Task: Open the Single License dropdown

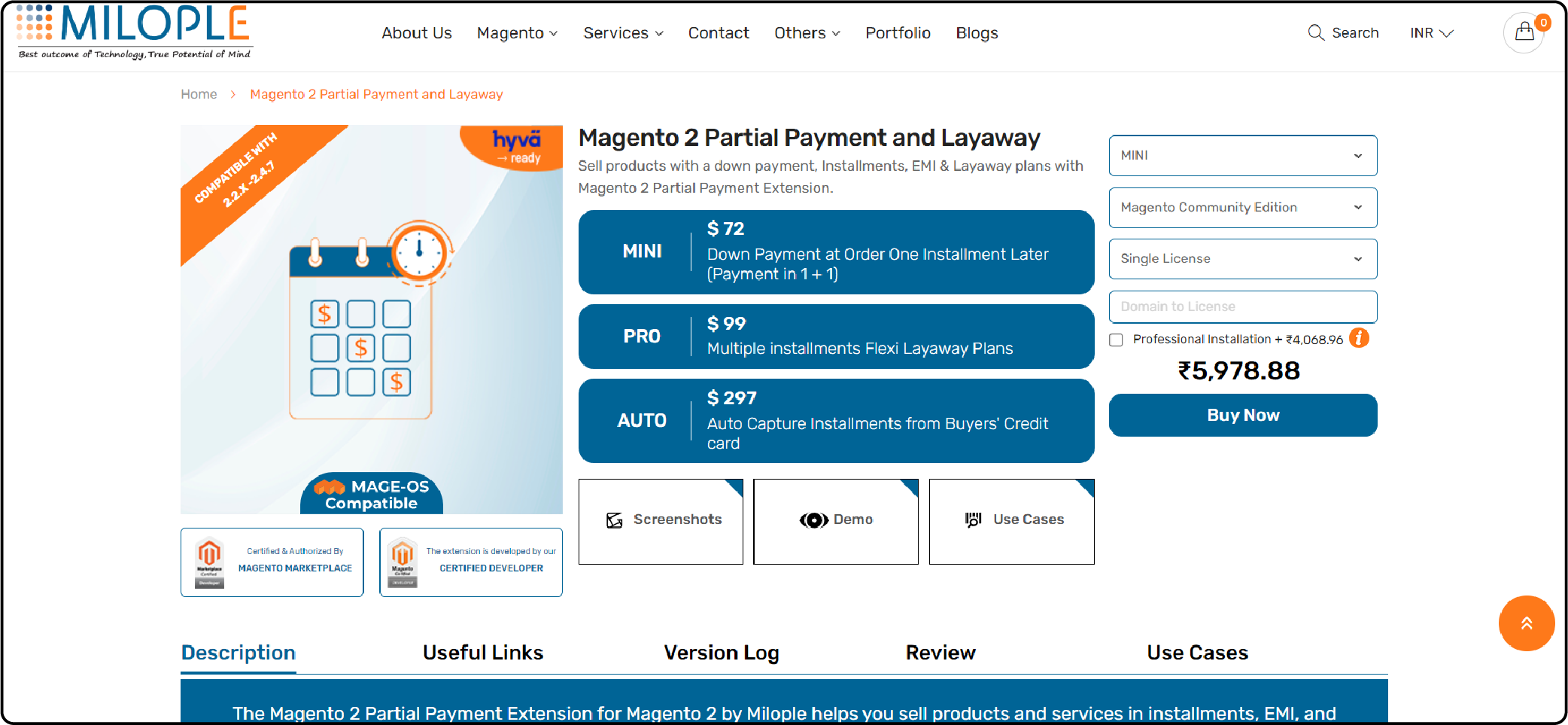Action: point(1243,258)
